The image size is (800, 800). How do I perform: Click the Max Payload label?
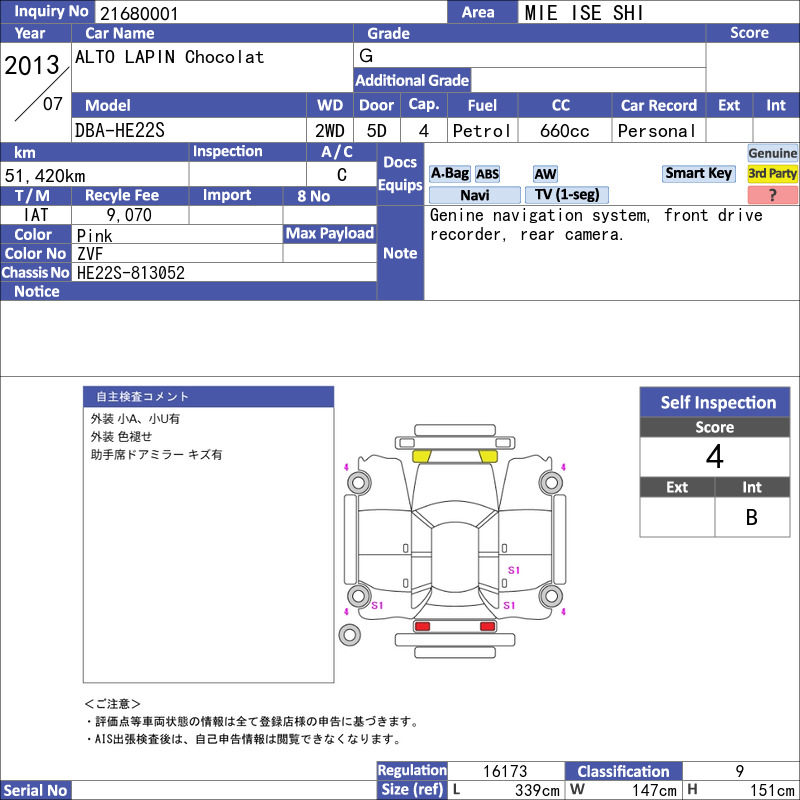pos(330,234)
